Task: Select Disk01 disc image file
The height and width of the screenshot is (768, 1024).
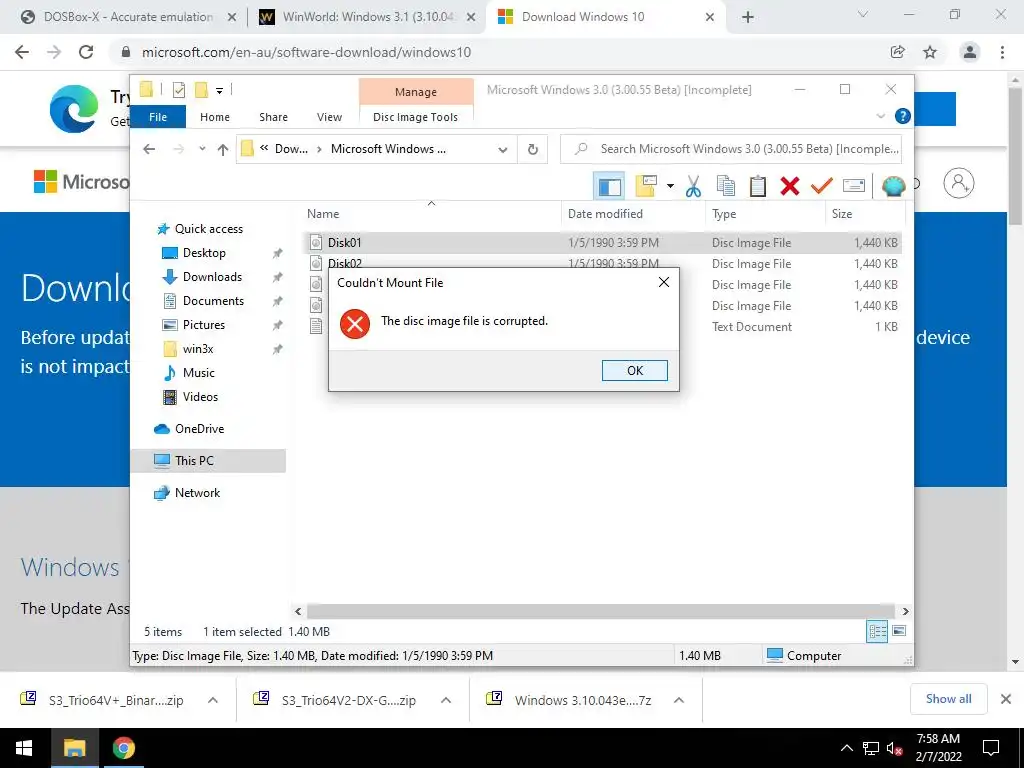Action: (603, 243)
